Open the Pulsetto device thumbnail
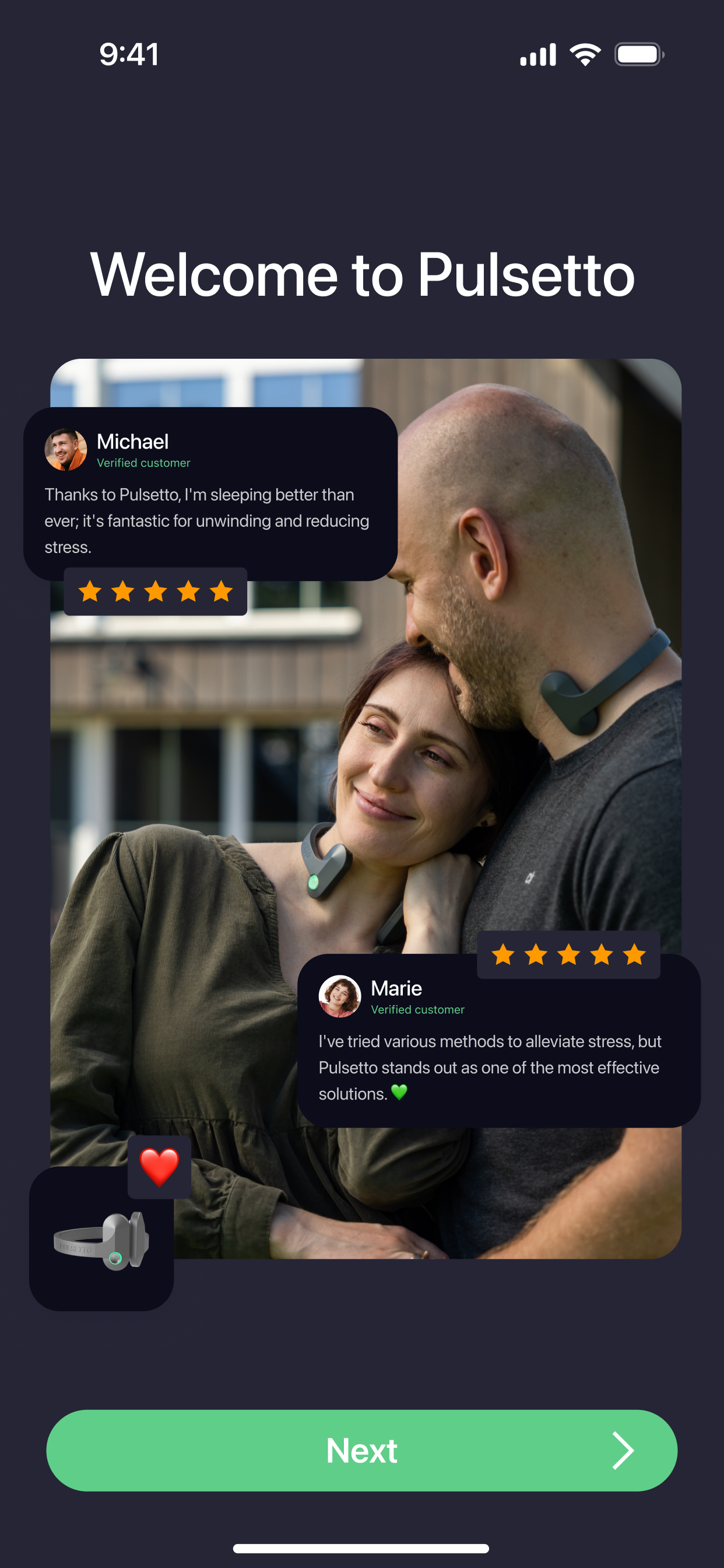The image size is (724, 1568). [x=101, y=1238]
